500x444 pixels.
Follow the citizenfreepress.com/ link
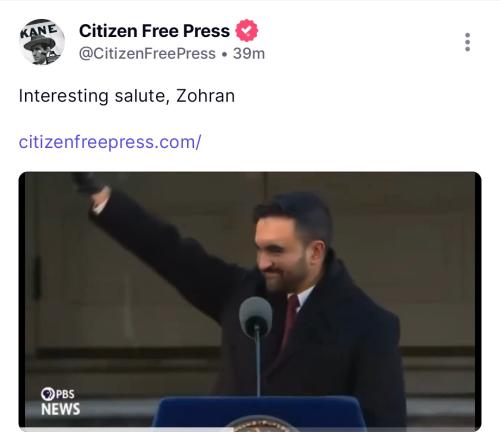click(x=110, y=142)
